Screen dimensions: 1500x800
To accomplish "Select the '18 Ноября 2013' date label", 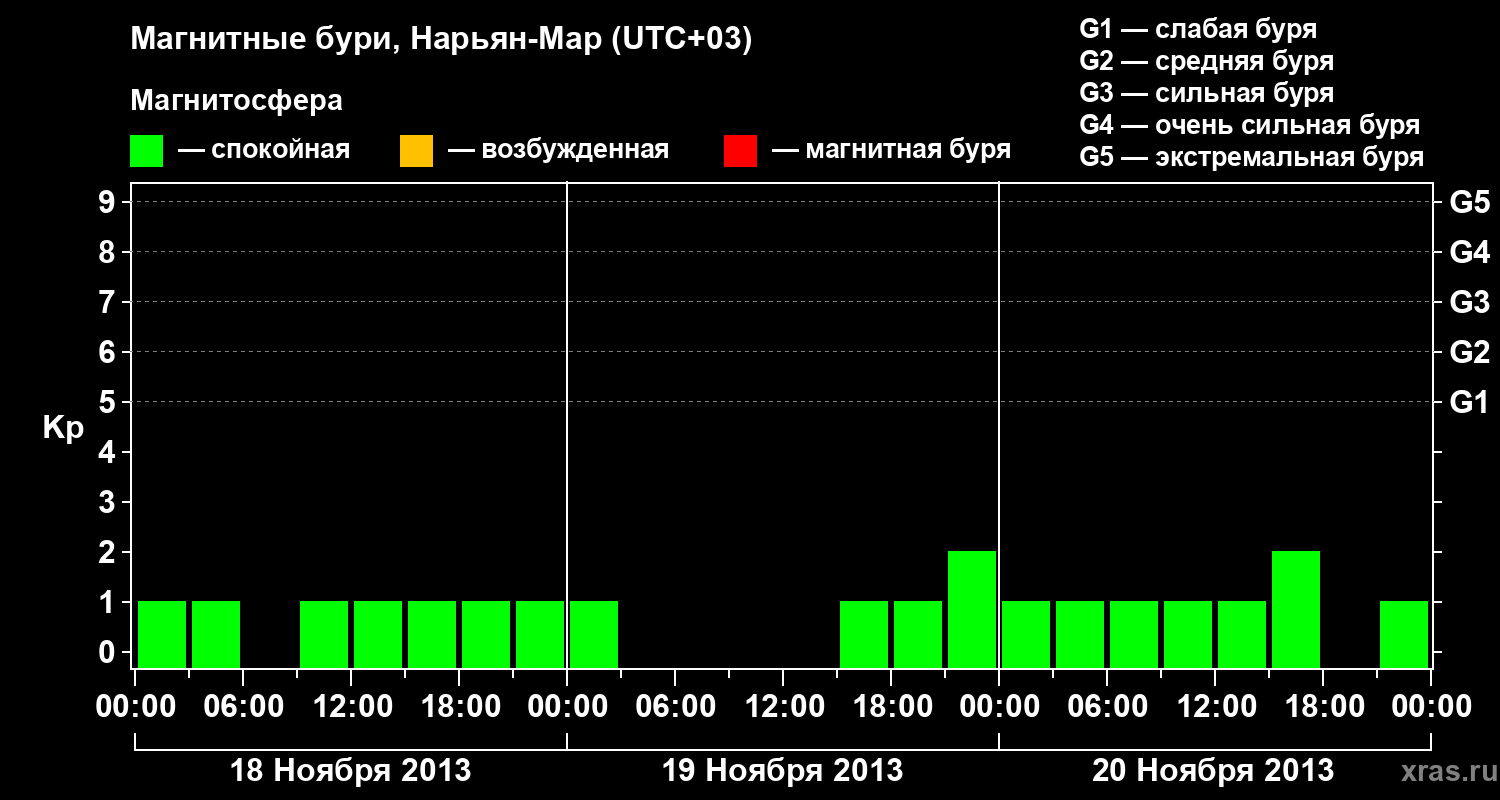I will (350, 771).
